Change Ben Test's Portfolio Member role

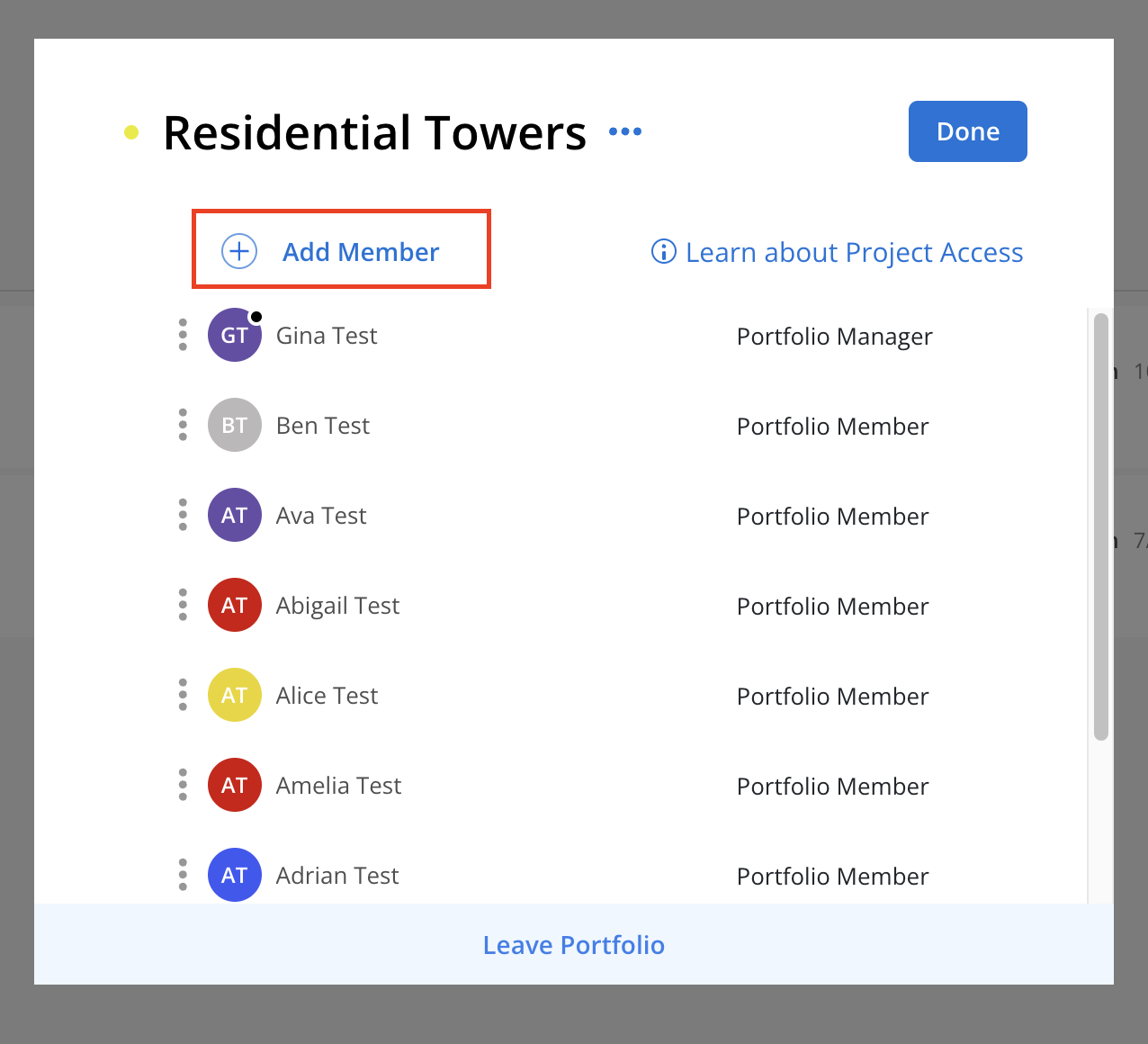(832, 427)
